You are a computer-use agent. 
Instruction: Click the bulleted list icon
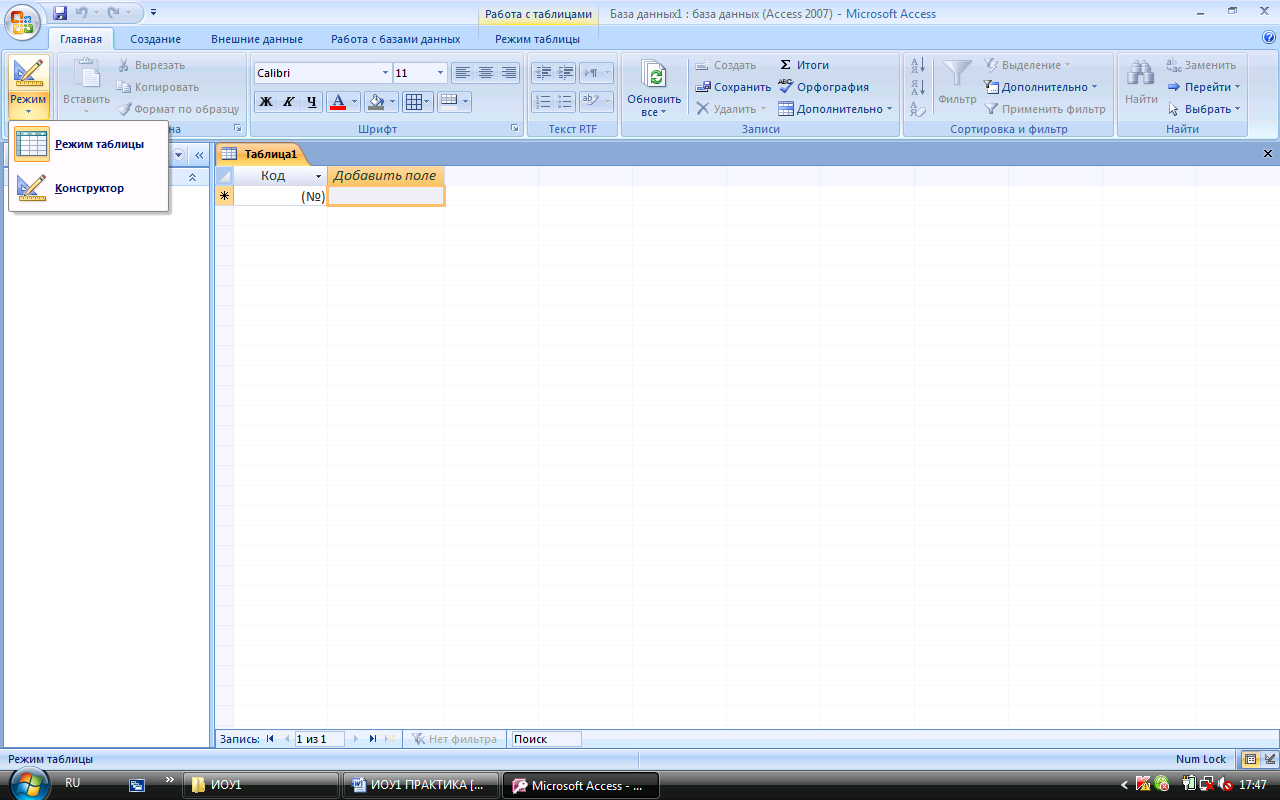(566, 102)
